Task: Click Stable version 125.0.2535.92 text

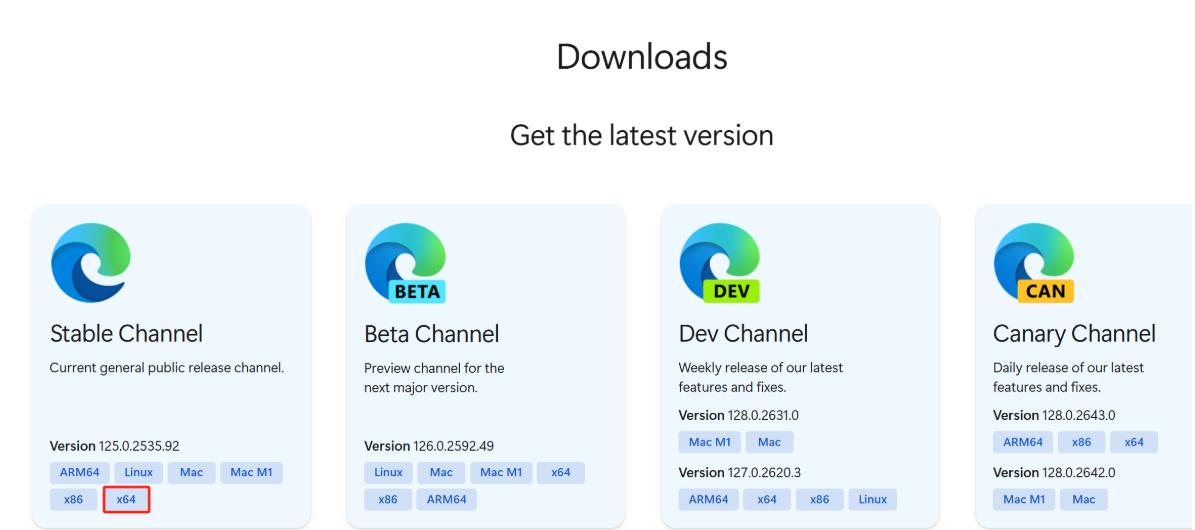Action: coord(114,446)
